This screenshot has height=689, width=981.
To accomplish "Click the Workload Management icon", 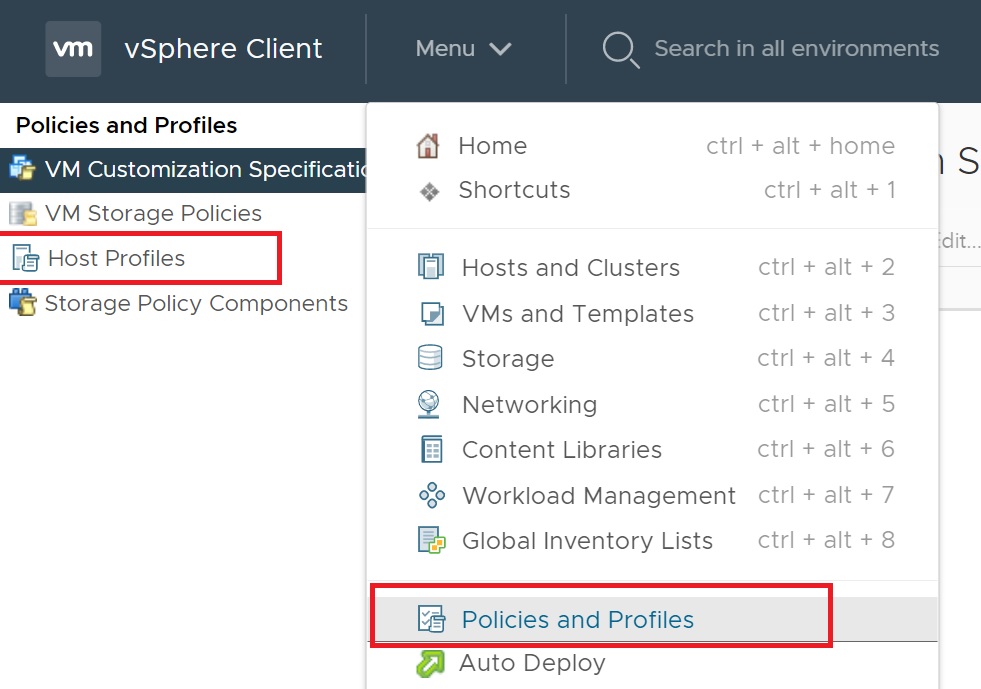I will [x=430, y=495].
